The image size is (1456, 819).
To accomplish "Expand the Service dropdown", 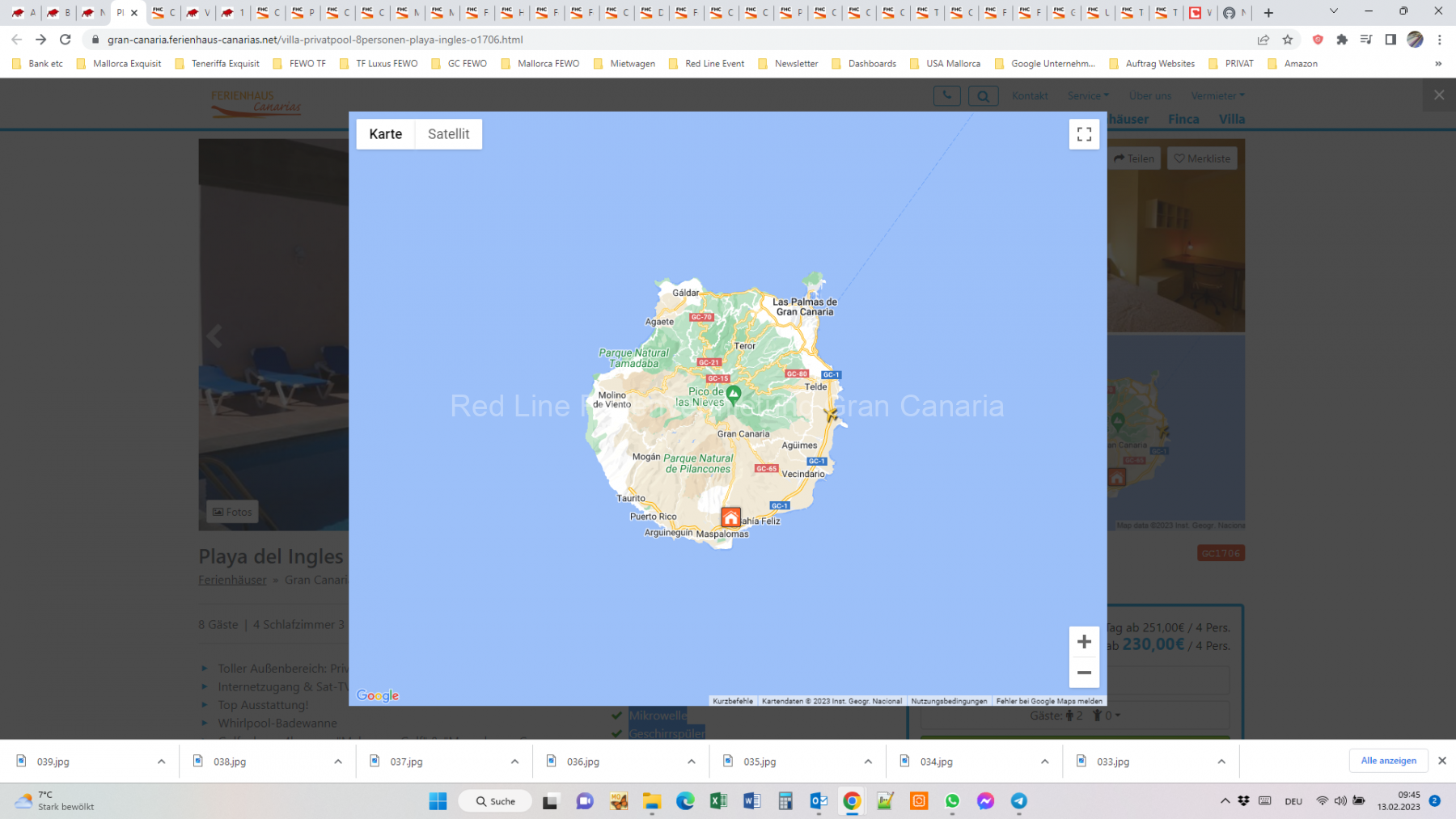I will [x=1088, y=95].
